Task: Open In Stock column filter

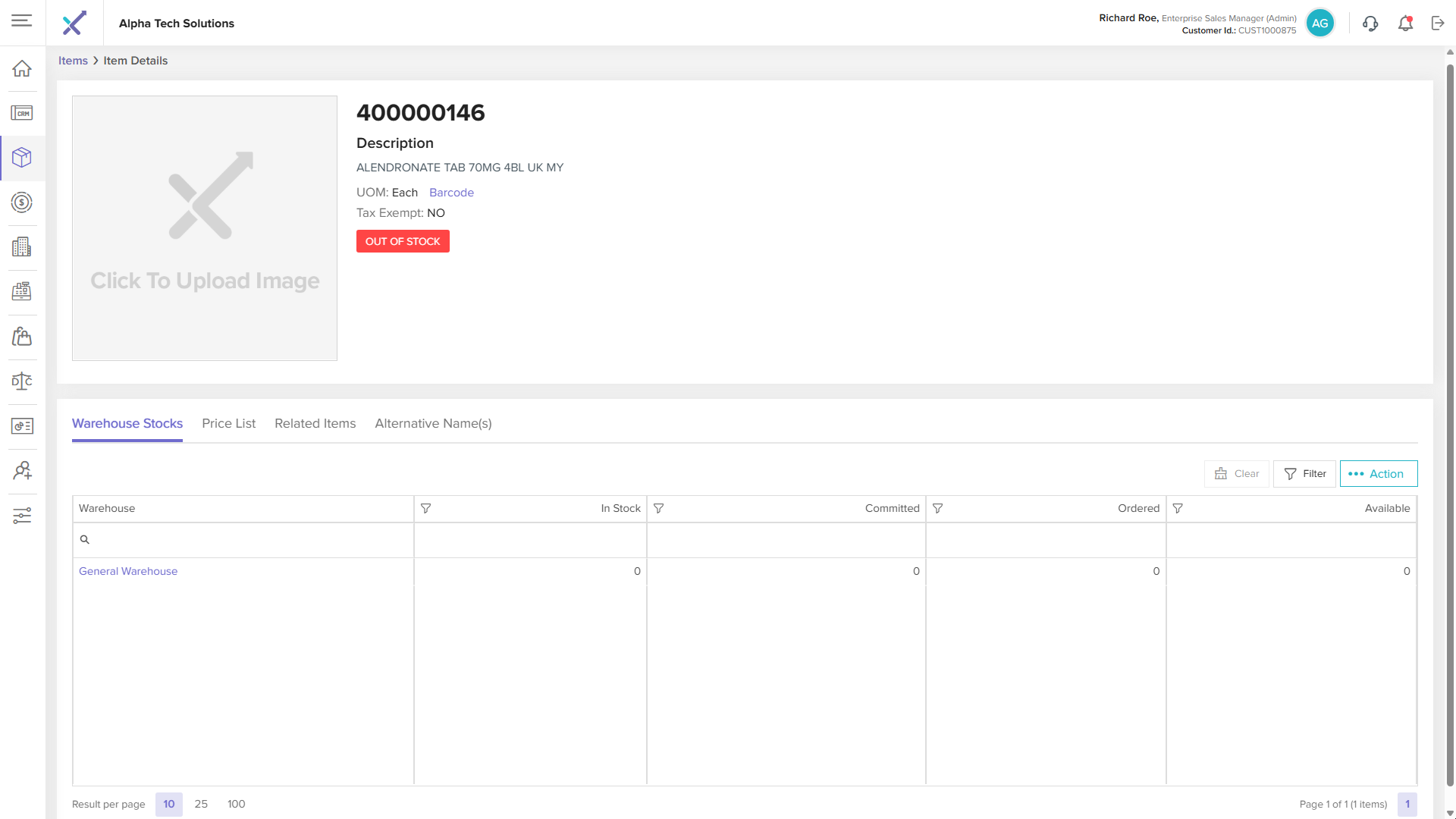Action: tap(426, 509)
